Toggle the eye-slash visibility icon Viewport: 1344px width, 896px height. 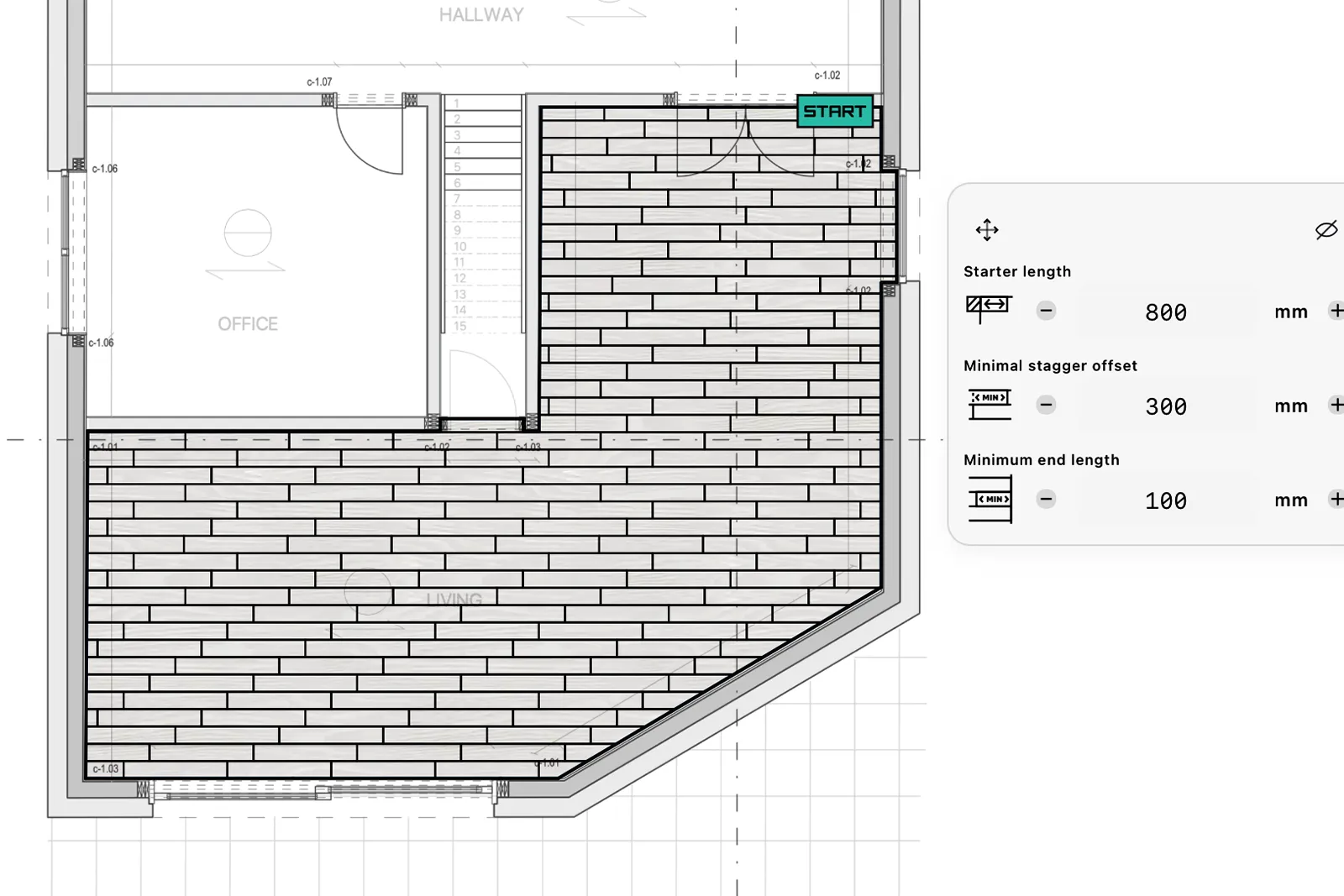1327,228
